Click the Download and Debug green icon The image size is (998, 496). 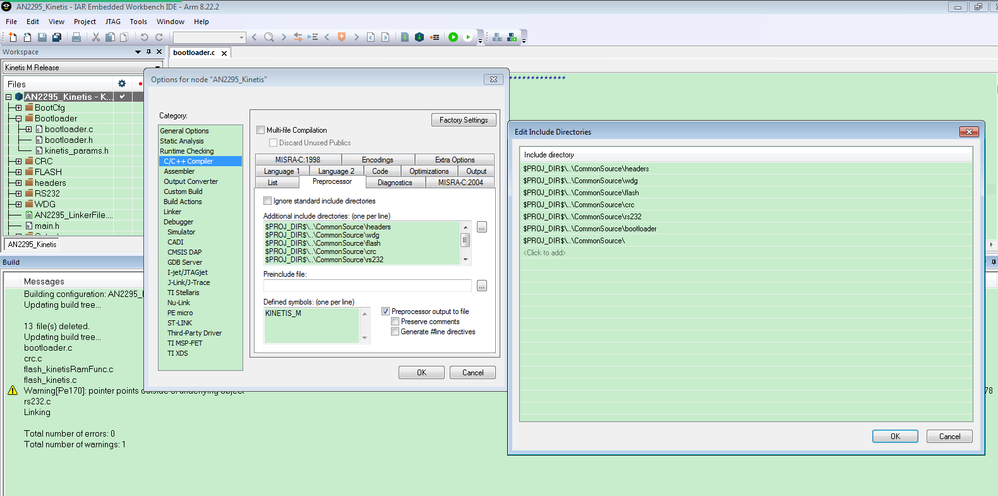(453, 38)
